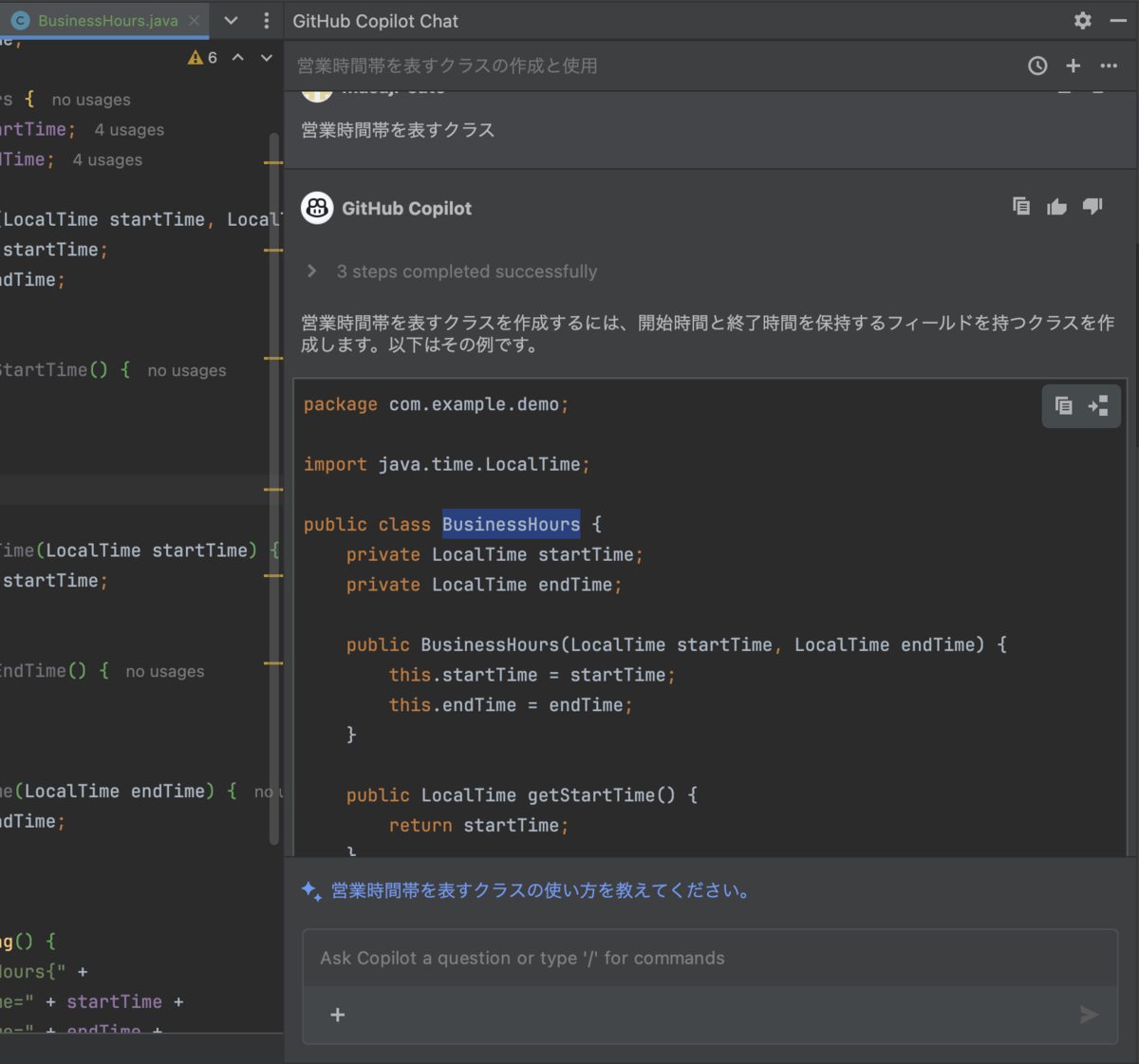Click the editor vertical scrollbar
The width and height of the screenshot is (1139, 1064).
pyautogui.click(x=274, y=489)
